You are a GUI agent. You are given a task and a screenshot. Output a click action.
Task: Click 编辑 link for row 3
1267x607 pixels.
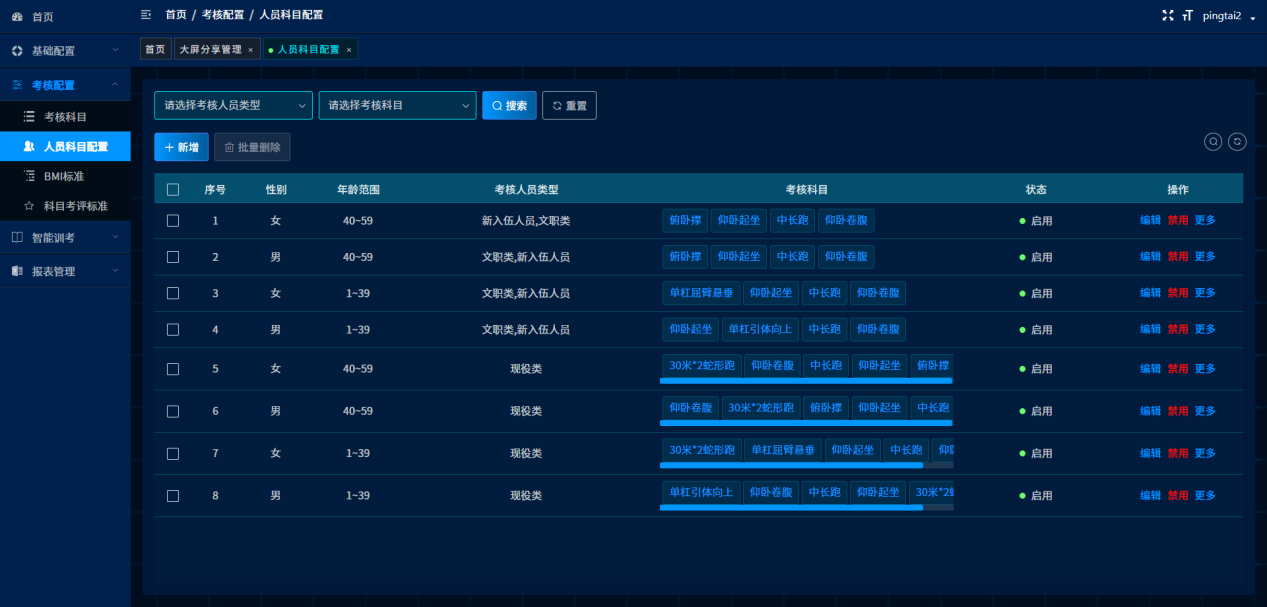tap(1150, 293)
